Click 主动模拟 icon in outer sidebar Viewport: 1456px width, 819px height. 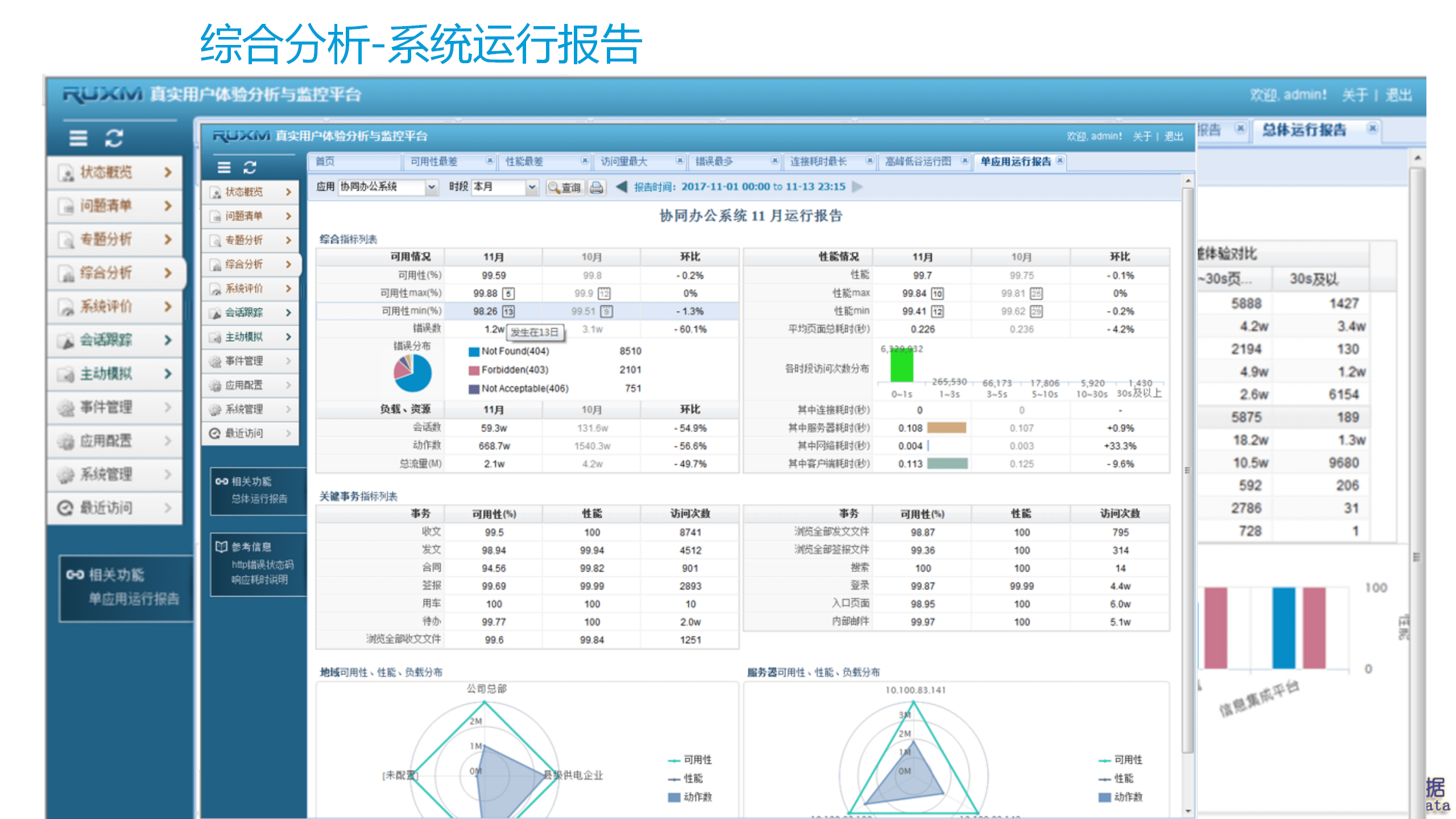tap(66, 374)
